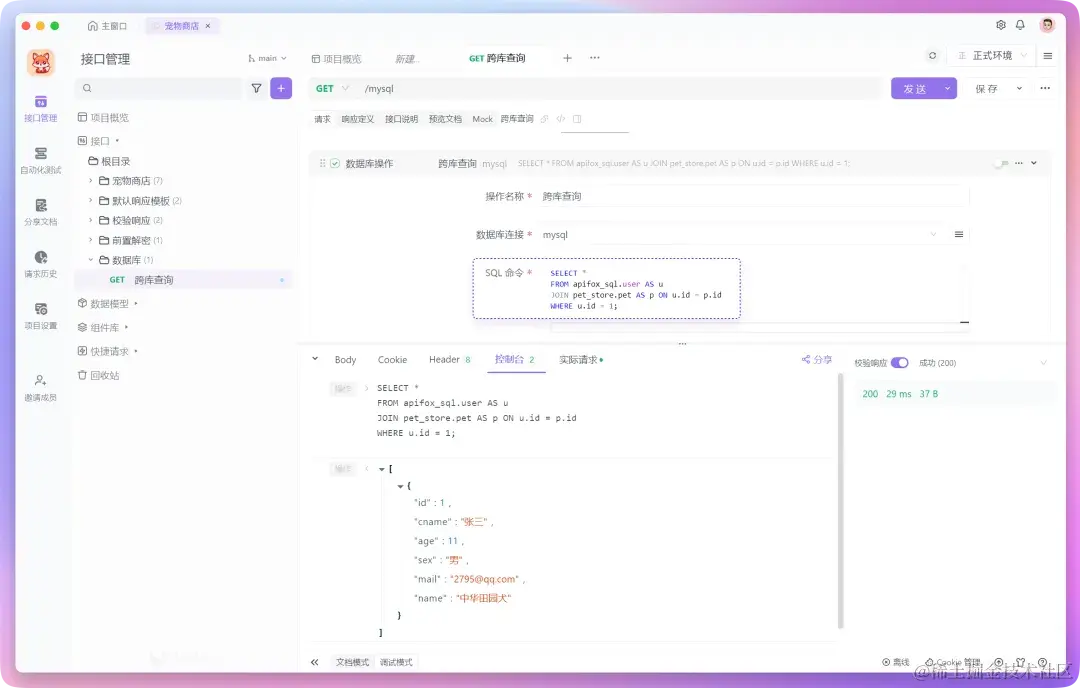Expand the 默认响应模板 folder
1080x688 pixels.
90,200
